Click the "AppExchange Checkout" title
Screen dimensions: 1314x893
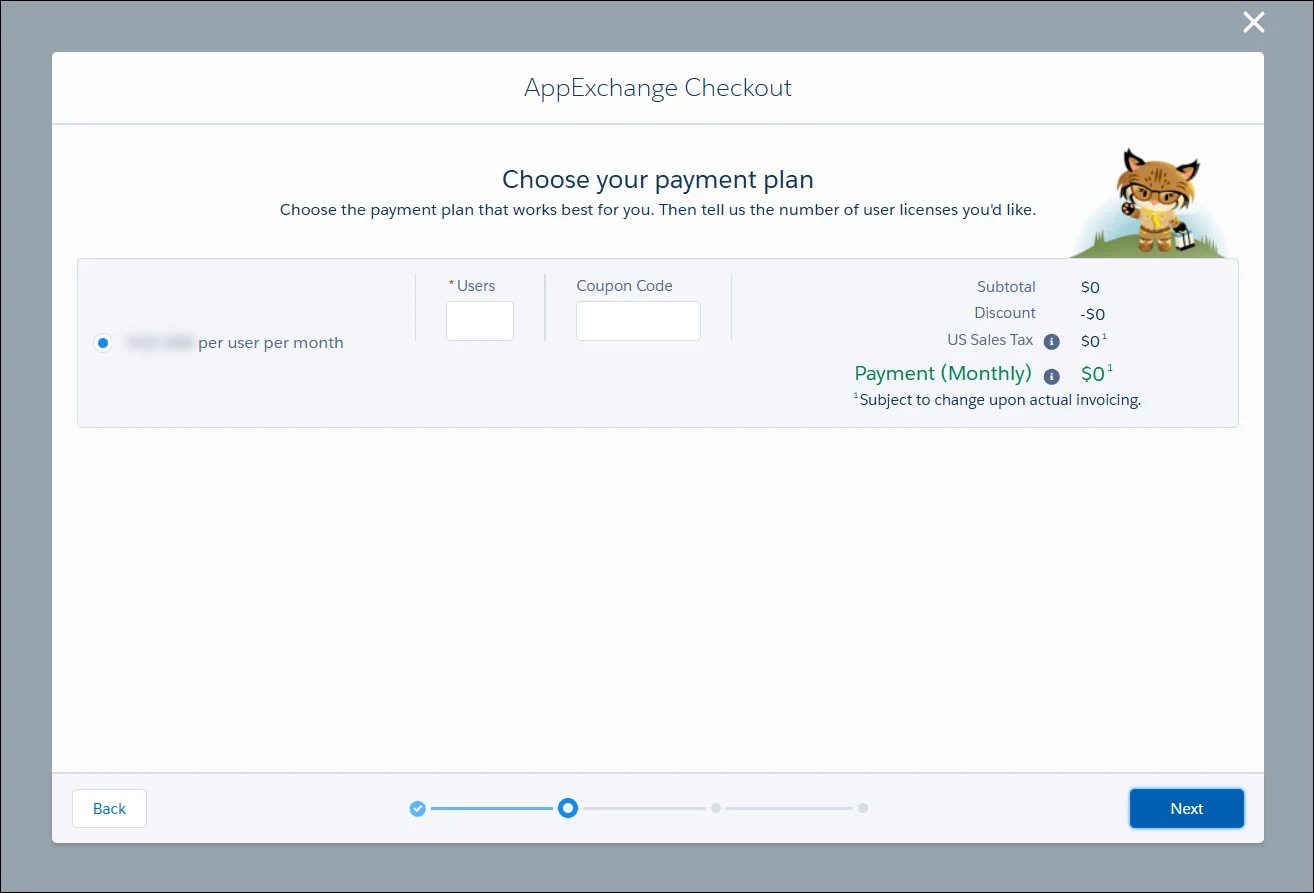coord(658,88)
